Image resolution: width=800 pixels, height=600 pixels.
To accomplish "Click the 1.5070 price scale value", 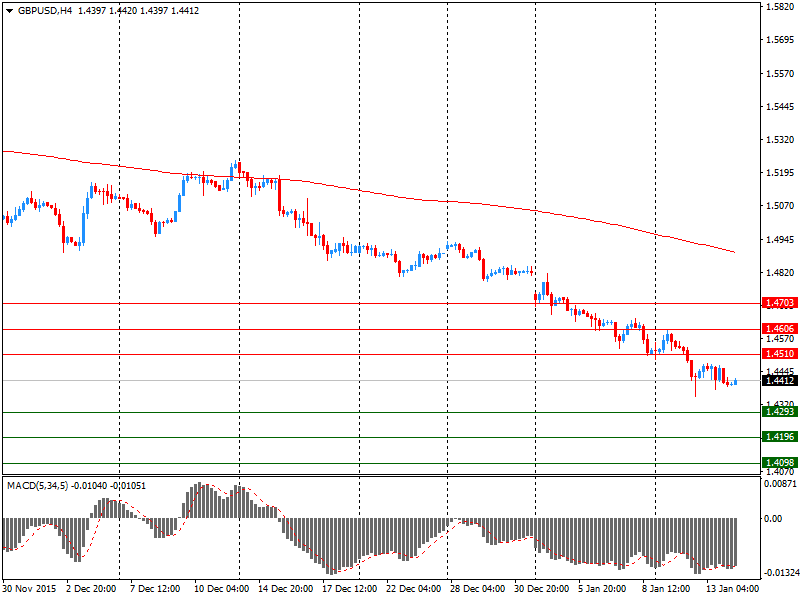I will click(x=781, y=206).
